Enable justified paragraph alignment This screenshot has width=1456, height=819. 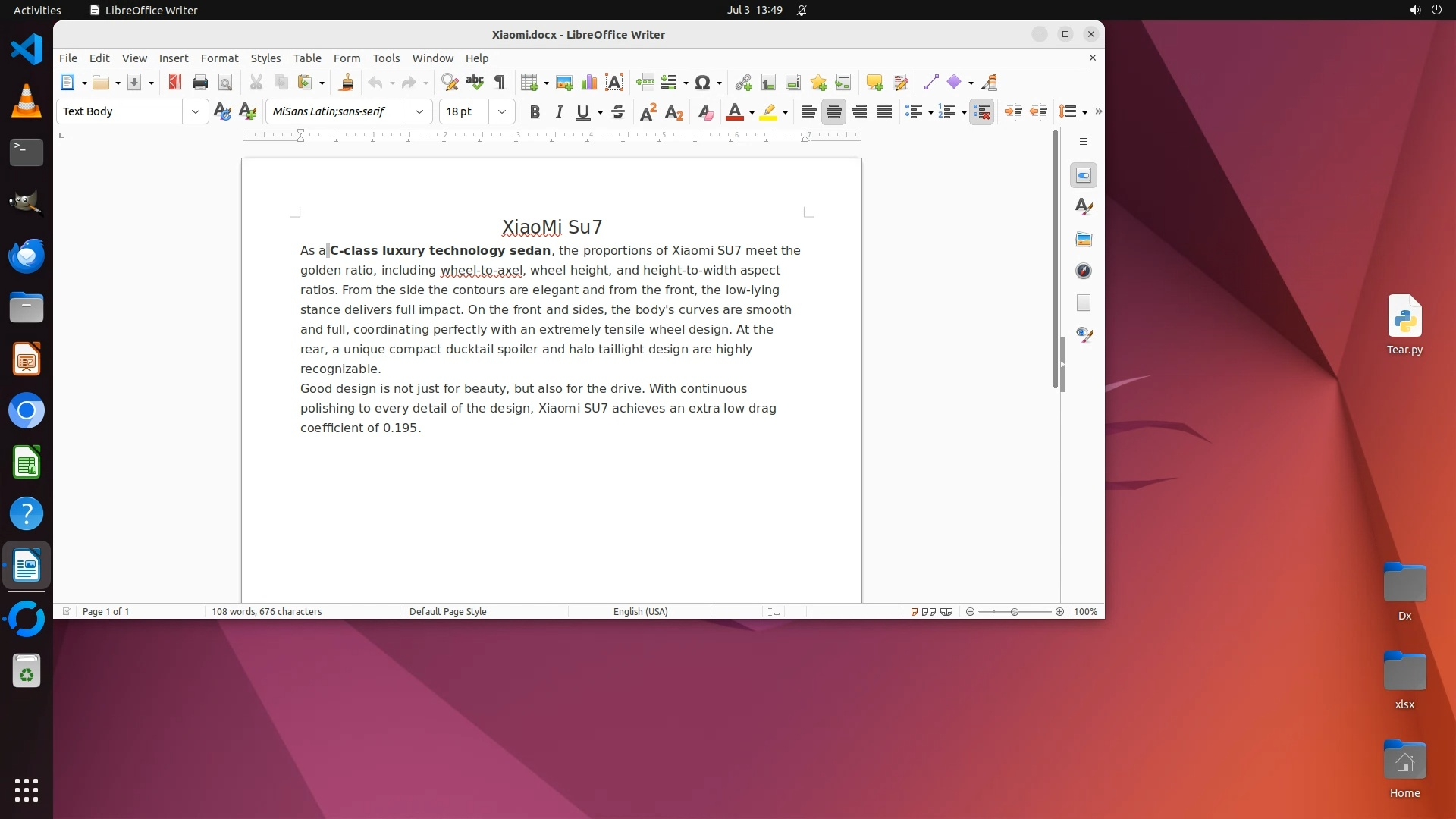point(884,112)
